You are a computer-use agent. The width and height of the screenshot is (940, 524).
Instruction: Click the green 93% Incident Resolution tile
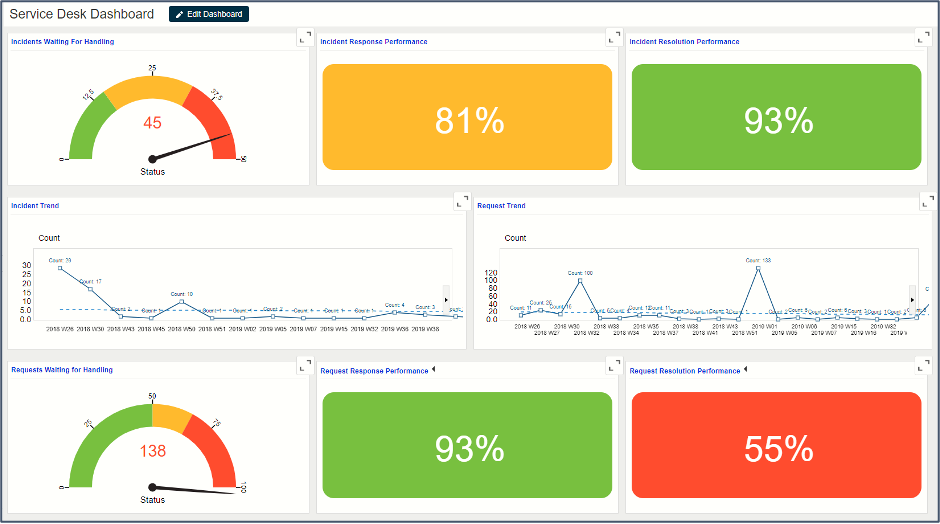click(x=776, y=117)
